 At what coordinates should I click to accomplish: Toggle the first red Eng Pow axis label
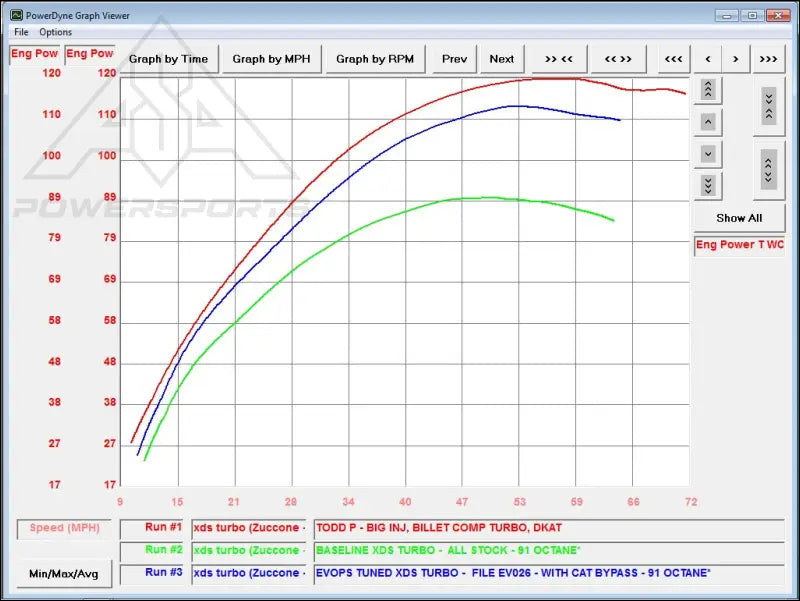click(x=33, y=54)
